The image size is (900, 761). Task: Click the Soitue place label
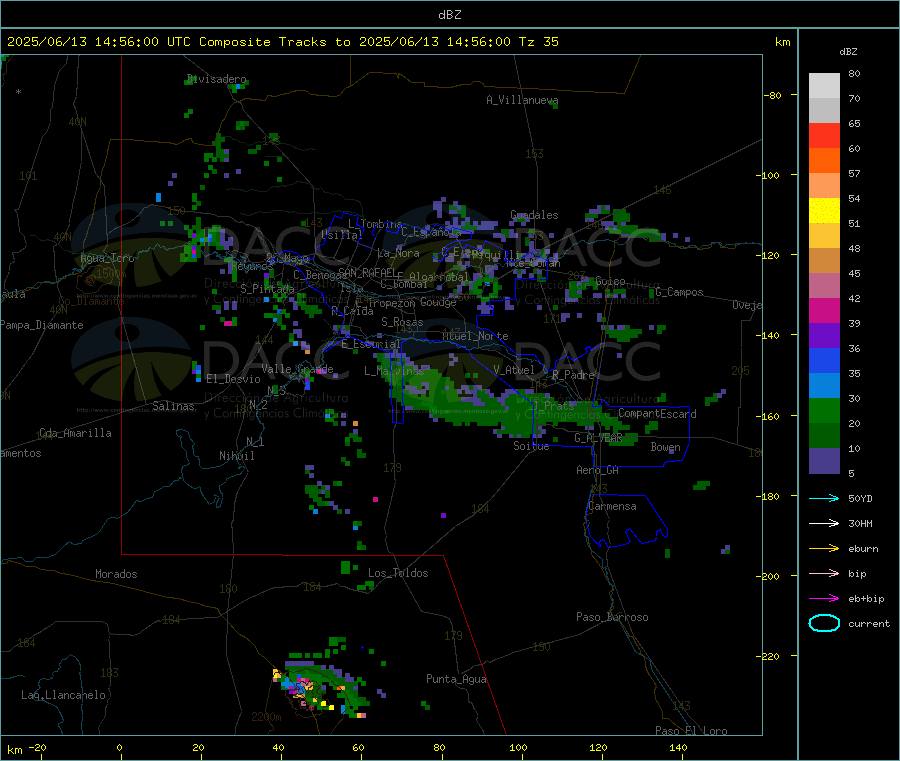[532, 446]
